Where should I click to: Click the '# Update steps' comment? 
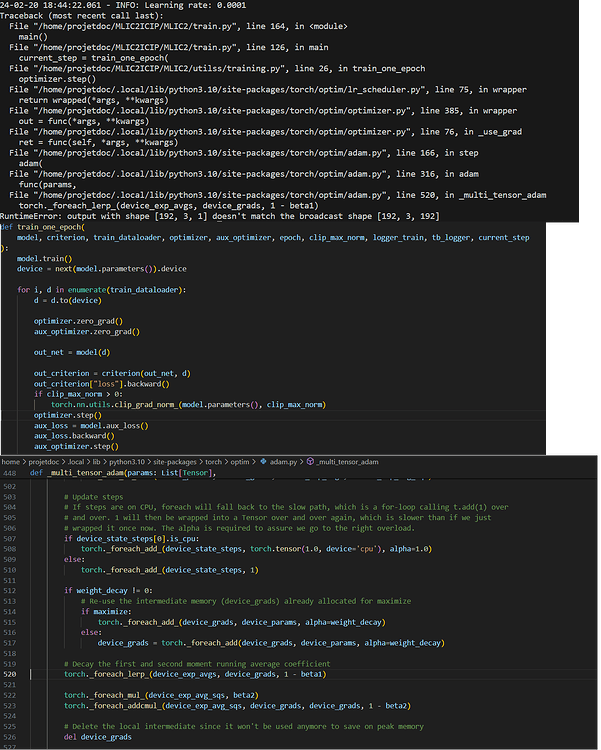(93, 497)
